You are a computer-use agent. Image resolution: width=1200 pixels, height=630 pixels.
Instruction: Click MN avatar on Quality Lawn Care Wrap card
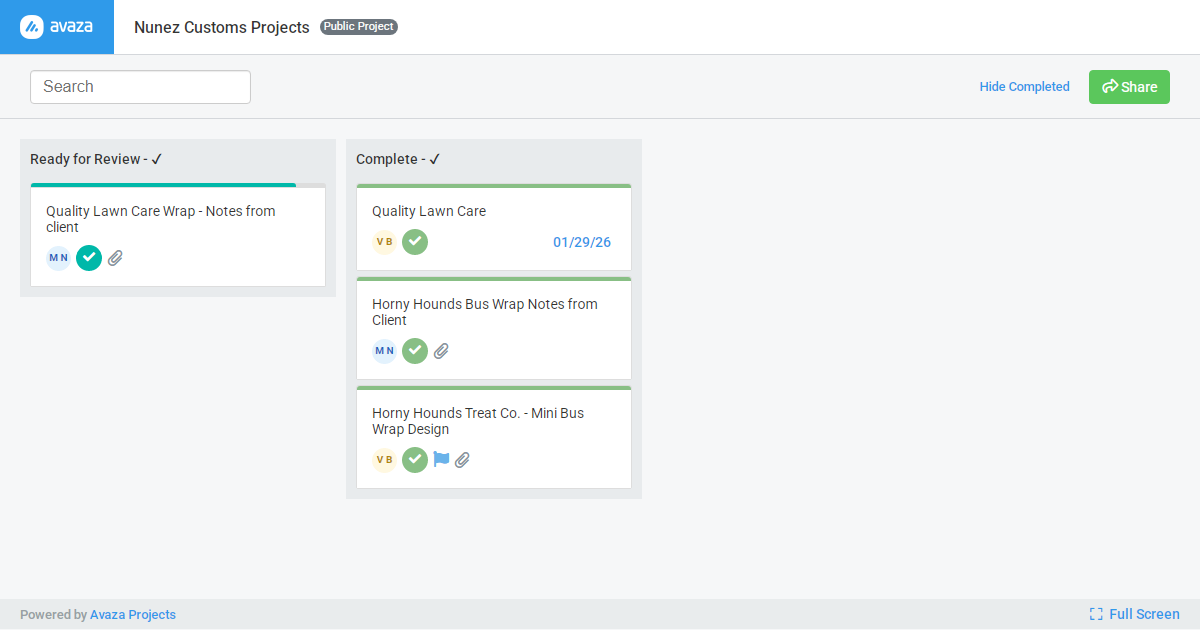coord(59,258)
